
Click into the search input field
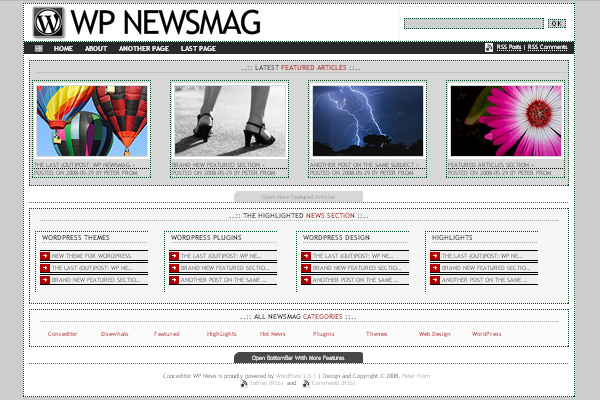pos(474,23)
